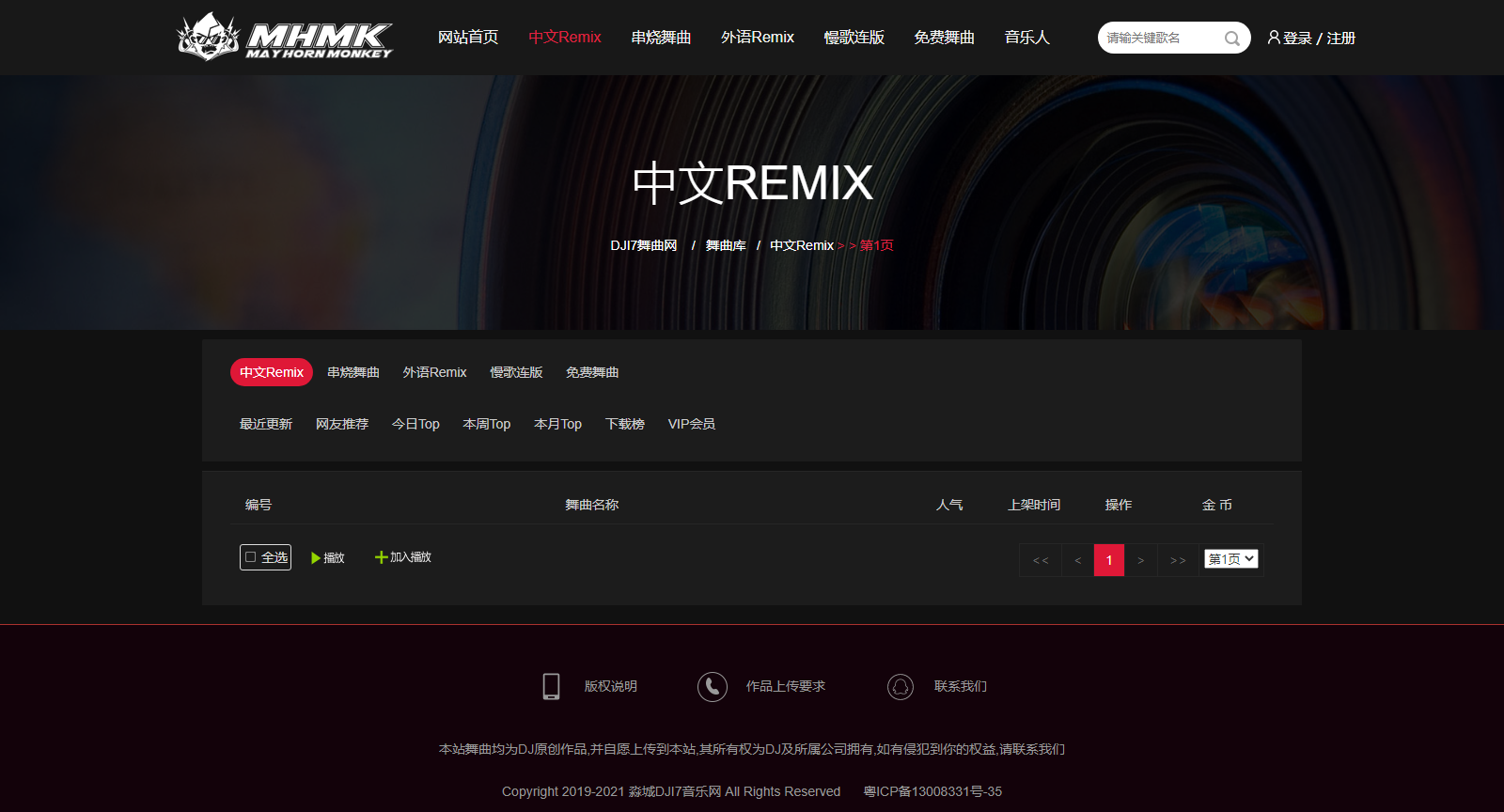Sort by 网友推荐

[x=342, y=424]
